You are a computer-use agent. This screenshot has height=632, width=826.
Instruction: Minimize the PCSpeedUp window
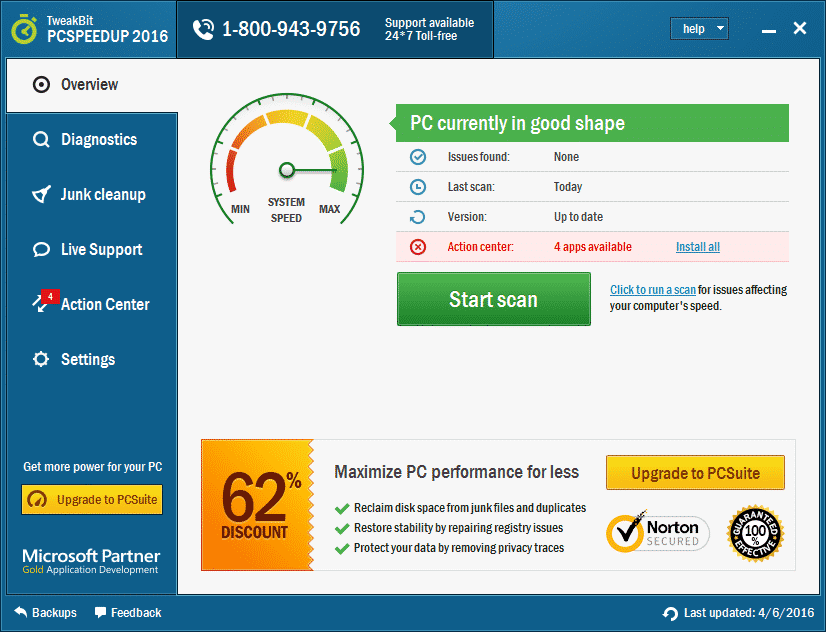click(x=769, y=29)
